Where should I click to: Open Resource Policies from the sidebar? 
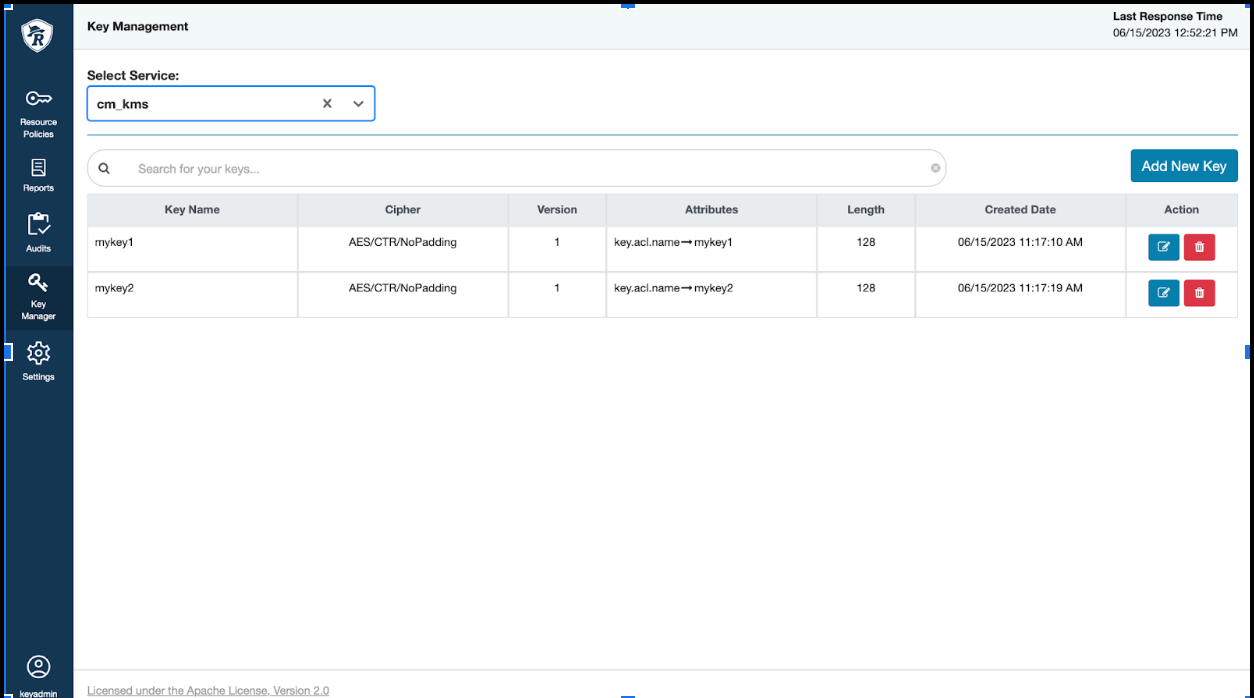coord(38,111)
